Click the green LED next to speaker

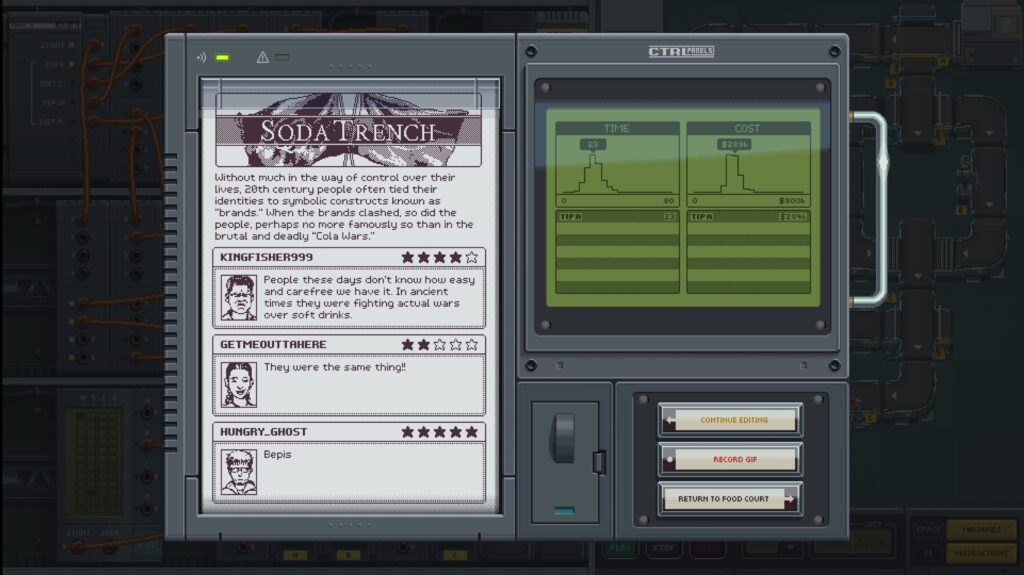(x=223, y=58)
